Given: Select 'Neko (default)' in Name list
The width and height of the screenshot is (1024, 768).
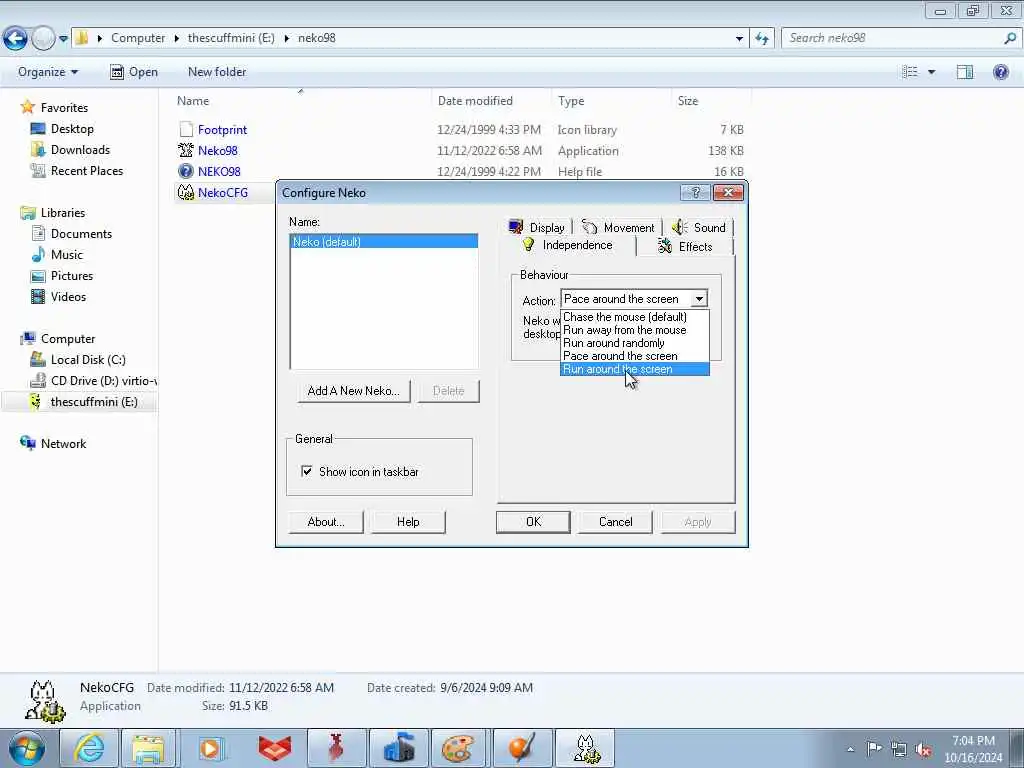Looking at the screenshot, I should pyautogui.click(x=384, y=242).
